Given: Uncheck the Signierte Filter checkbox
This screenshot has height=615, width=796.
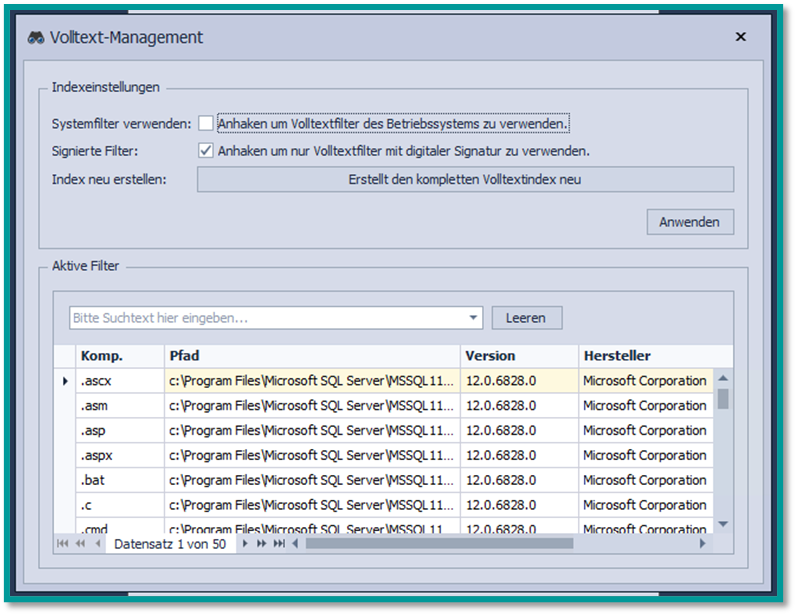Looking at the screenshot, I should [x=206, y=151].
